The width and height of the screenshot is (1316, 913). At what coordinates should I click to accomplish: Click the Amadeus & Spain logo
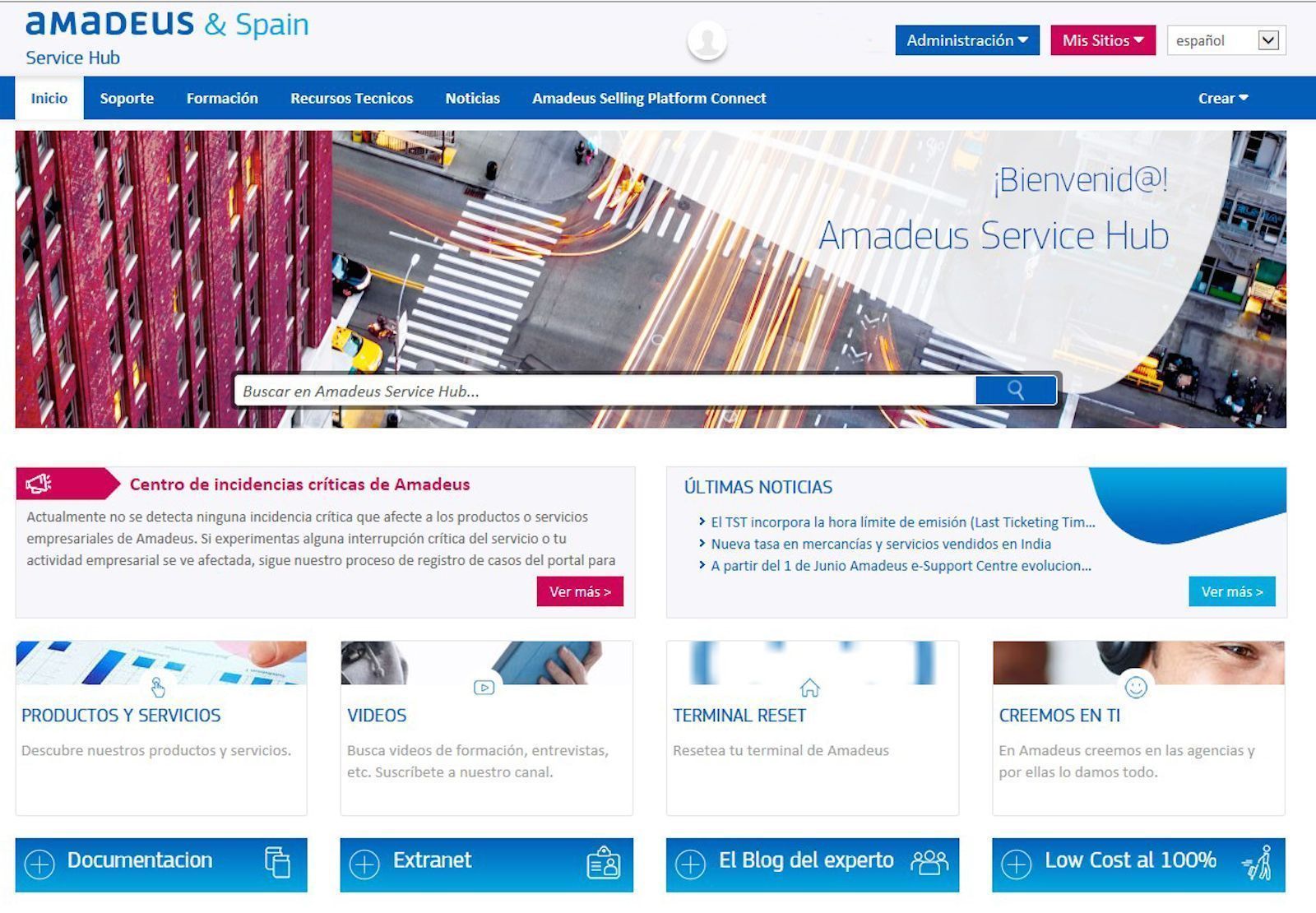point(168,24)
